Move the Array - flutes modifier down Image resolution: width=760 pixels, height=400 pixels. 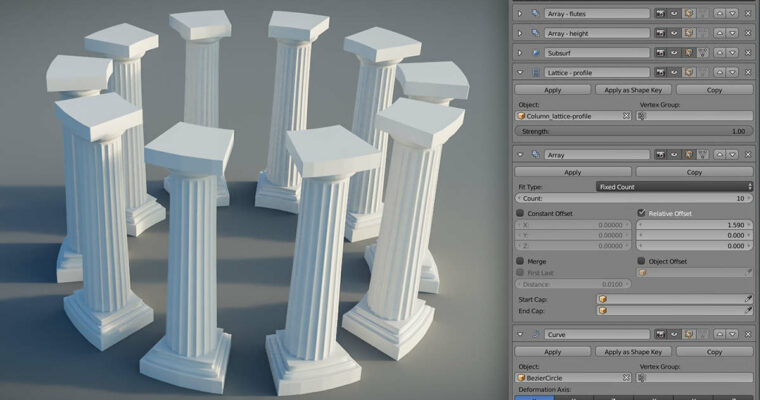[732, 14]
